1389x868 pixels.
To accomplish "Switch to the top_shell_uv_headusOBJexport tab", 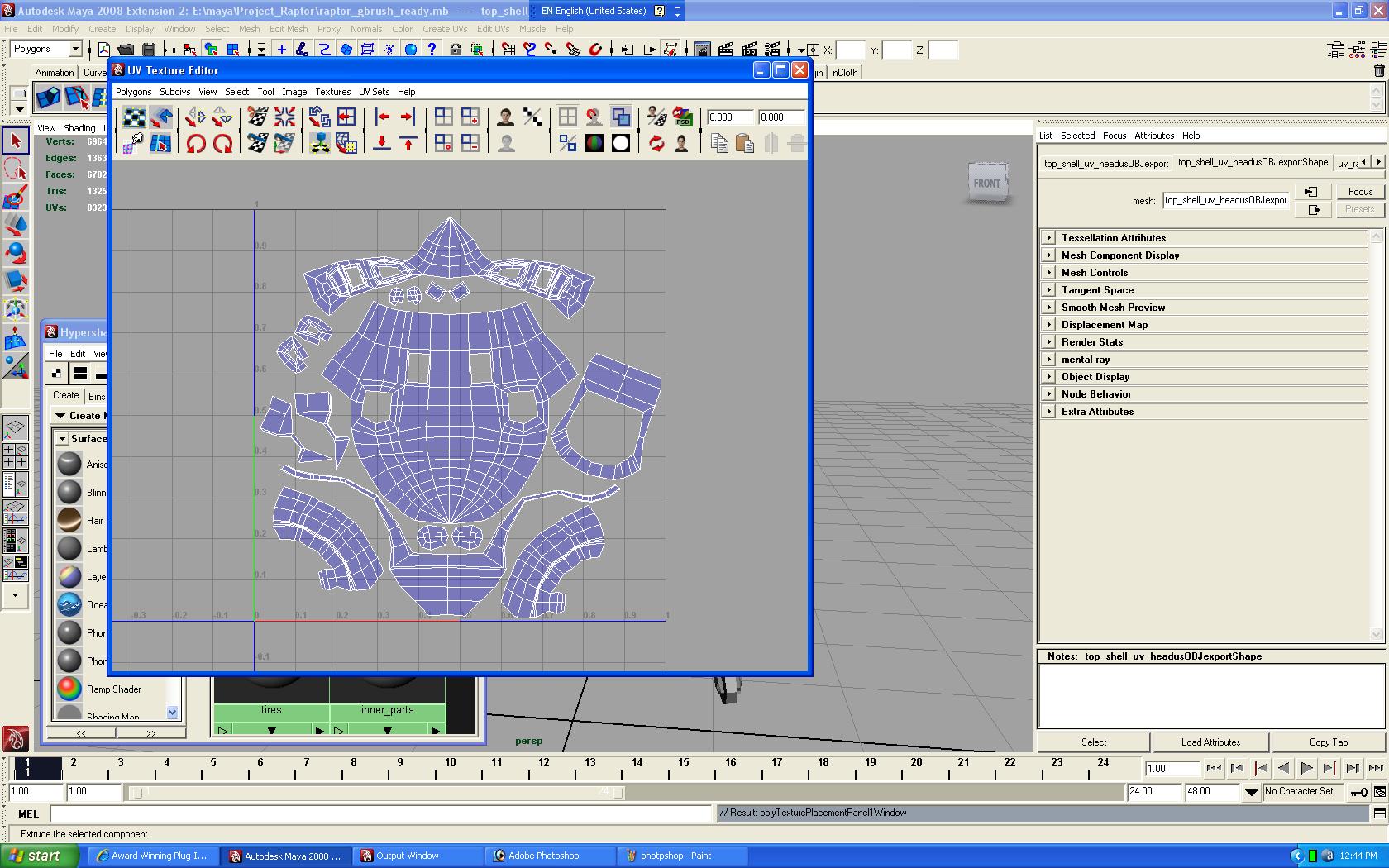I will point(1105,163).
